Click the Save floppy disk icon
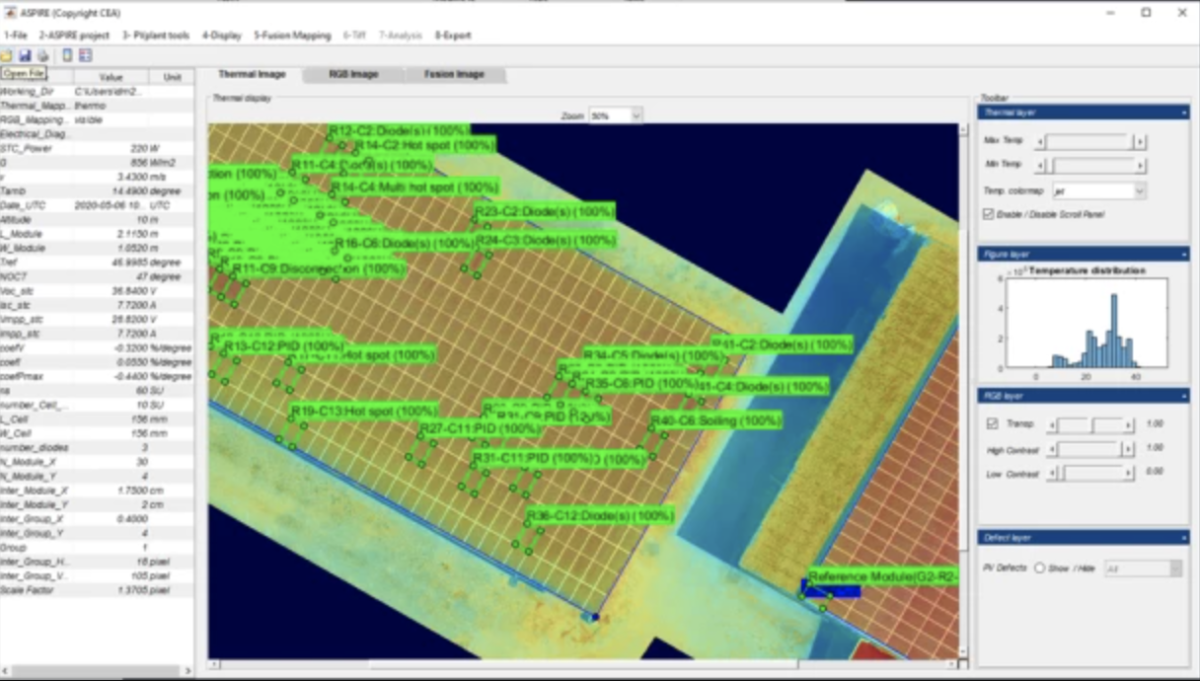 click(x=24, y=56)
